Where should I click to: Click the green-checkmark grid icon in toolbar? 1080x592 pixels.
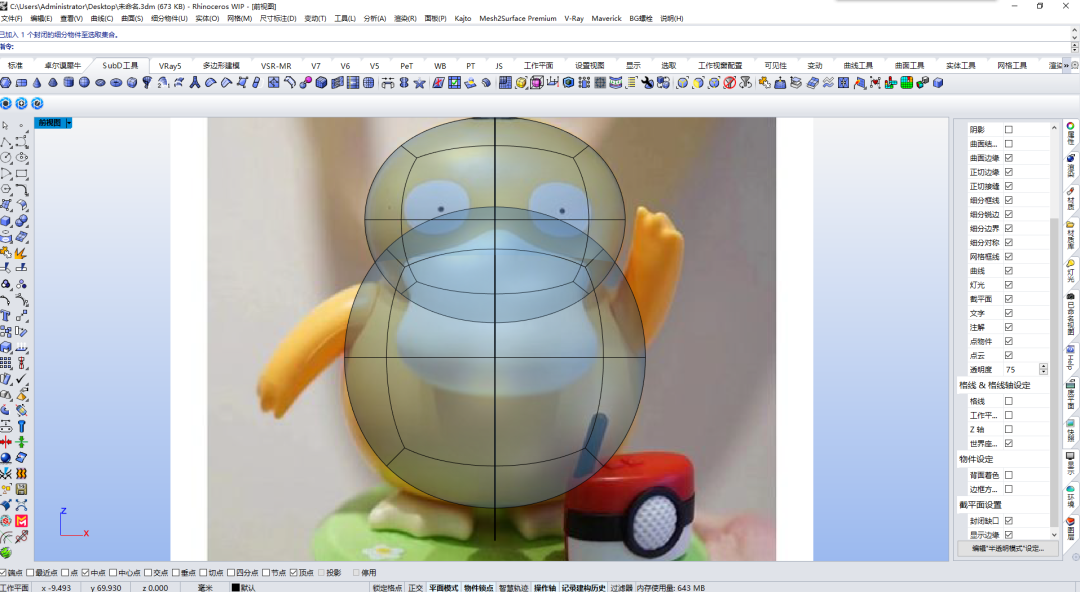tap(455, 83)
